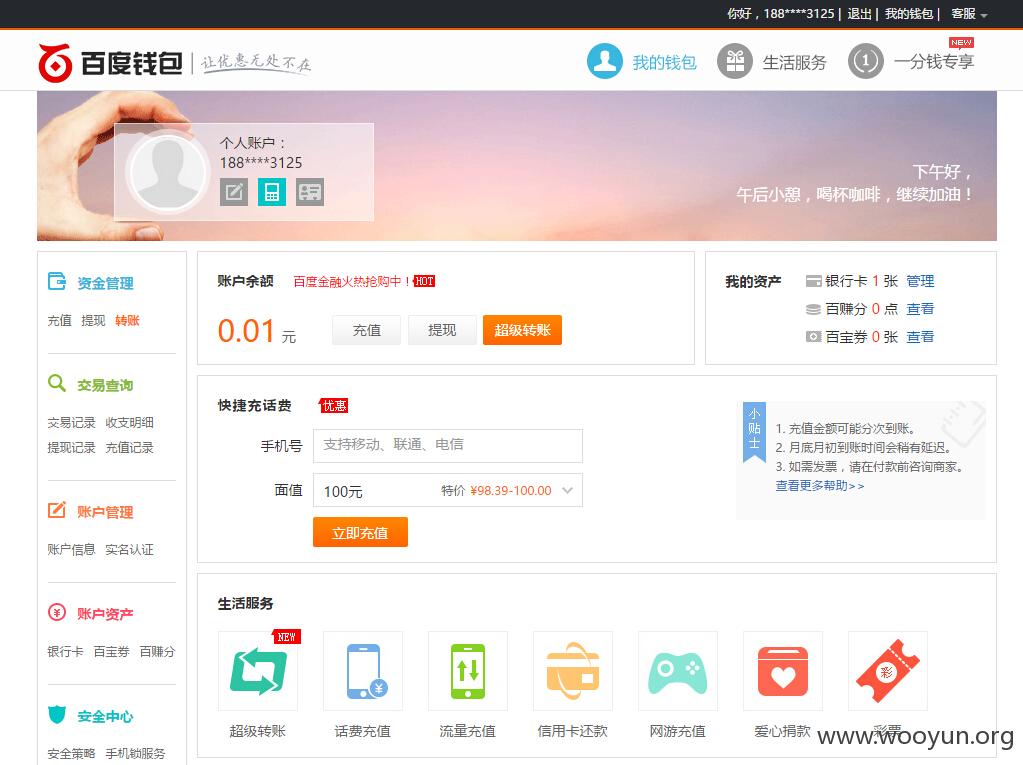The width and height of the screenshot is (1023, 765).
Task: Click 交易查询 magnifier icon in sidebar
Action: click(x=57, y=383)
